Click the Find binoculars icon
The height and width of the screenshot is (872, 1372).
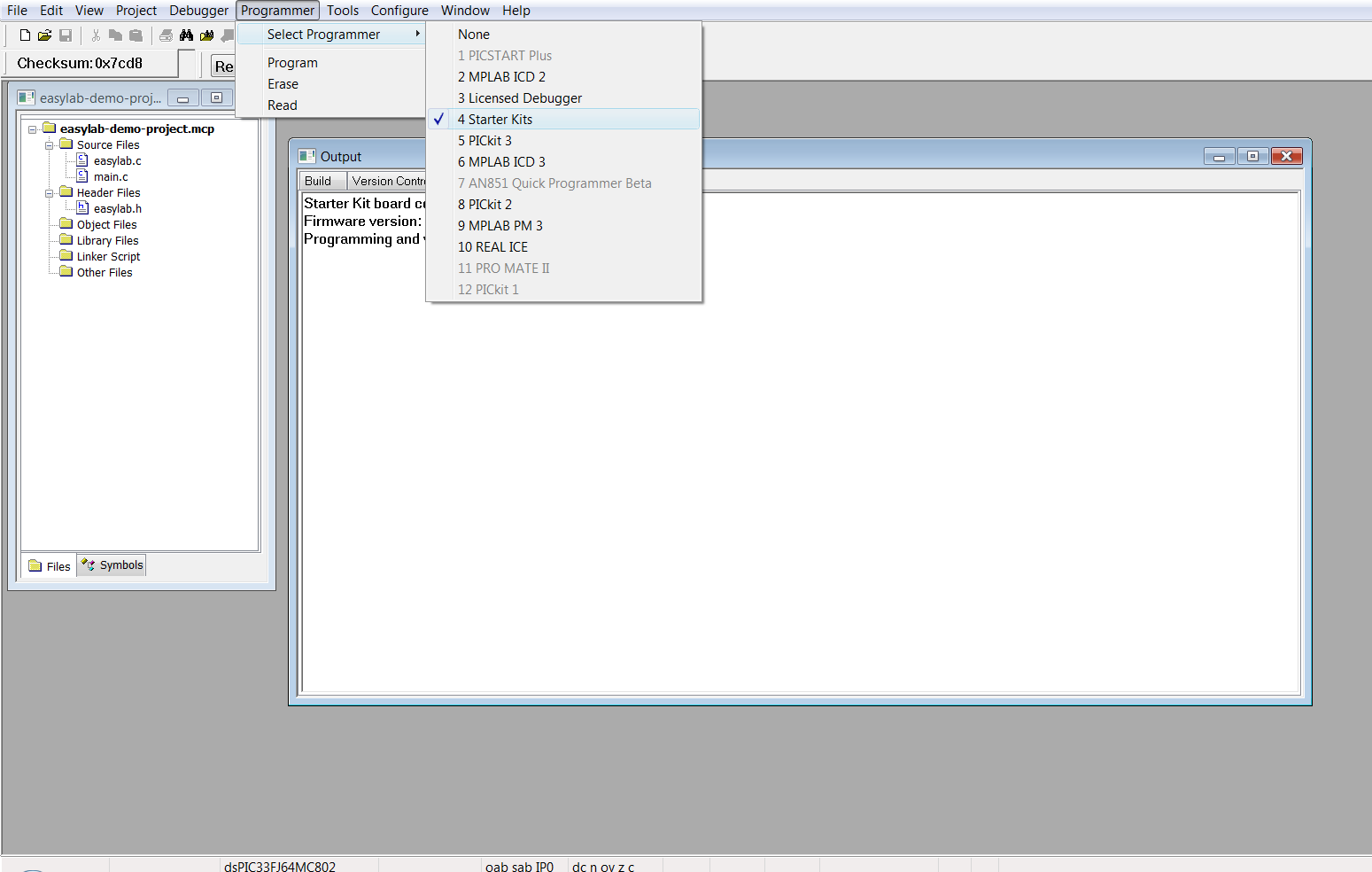point(186,35)
